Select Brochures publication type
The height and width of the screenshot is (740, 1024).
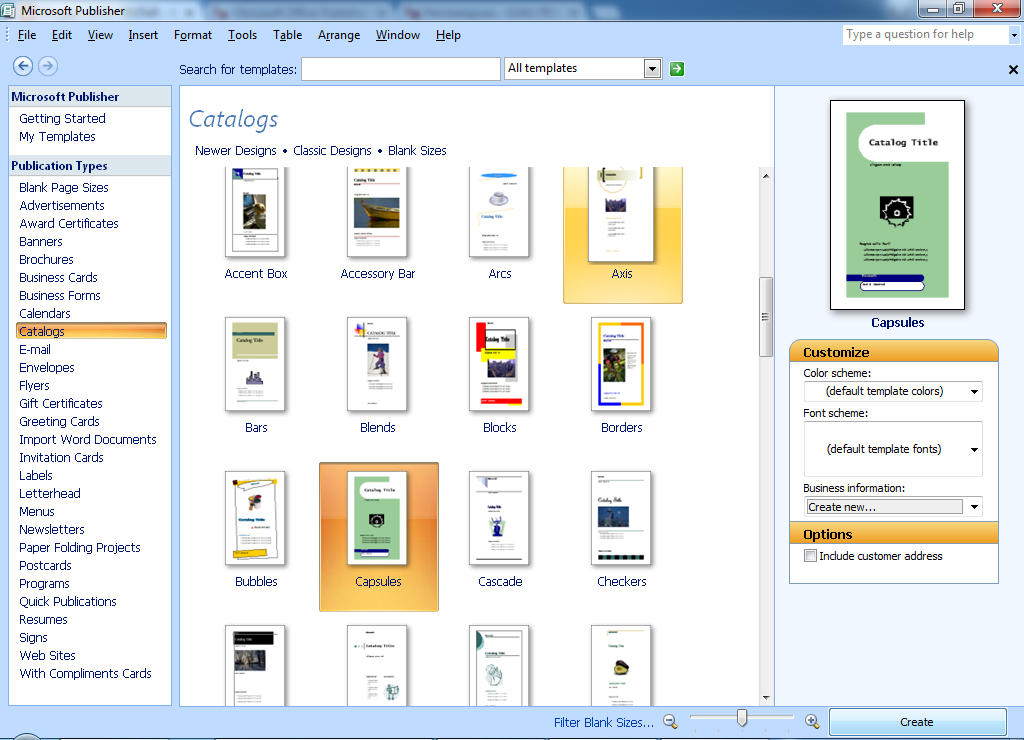(x=46, y=259)
